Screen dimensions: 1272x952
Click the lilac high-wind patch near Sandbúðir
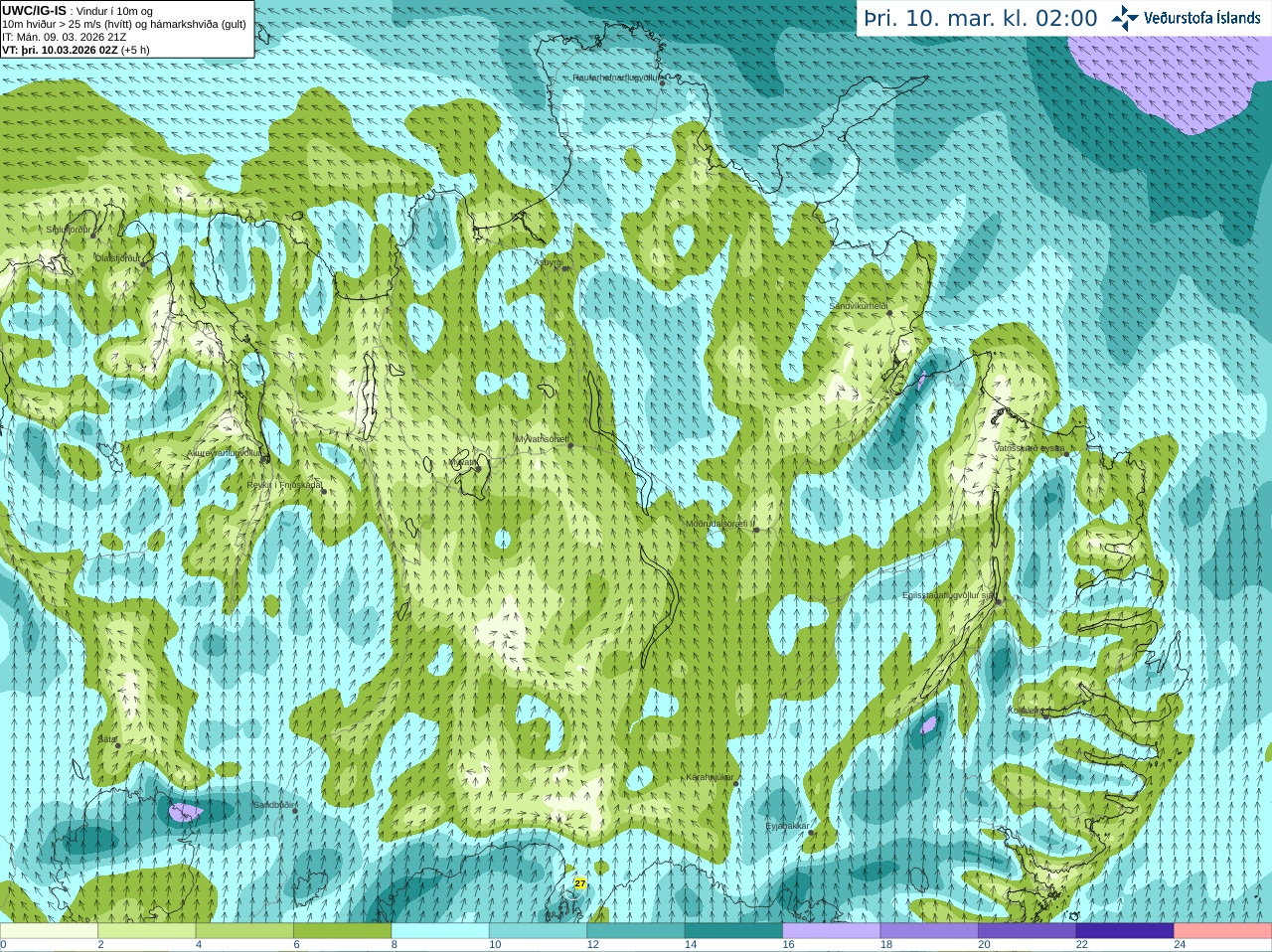coord(185,812)
